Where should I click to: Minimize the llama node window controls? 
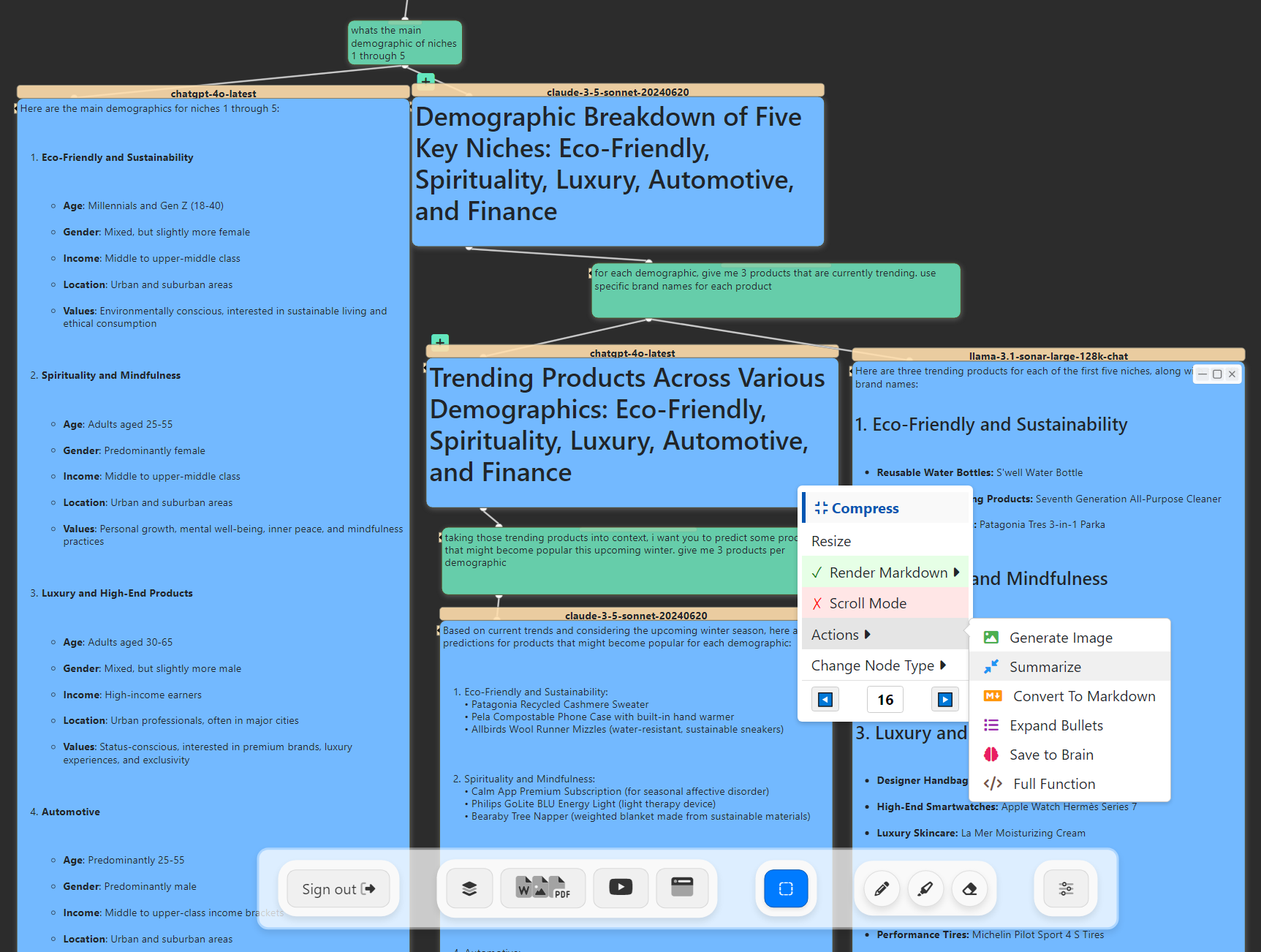pyautogui.click(x=1203, y=374)
